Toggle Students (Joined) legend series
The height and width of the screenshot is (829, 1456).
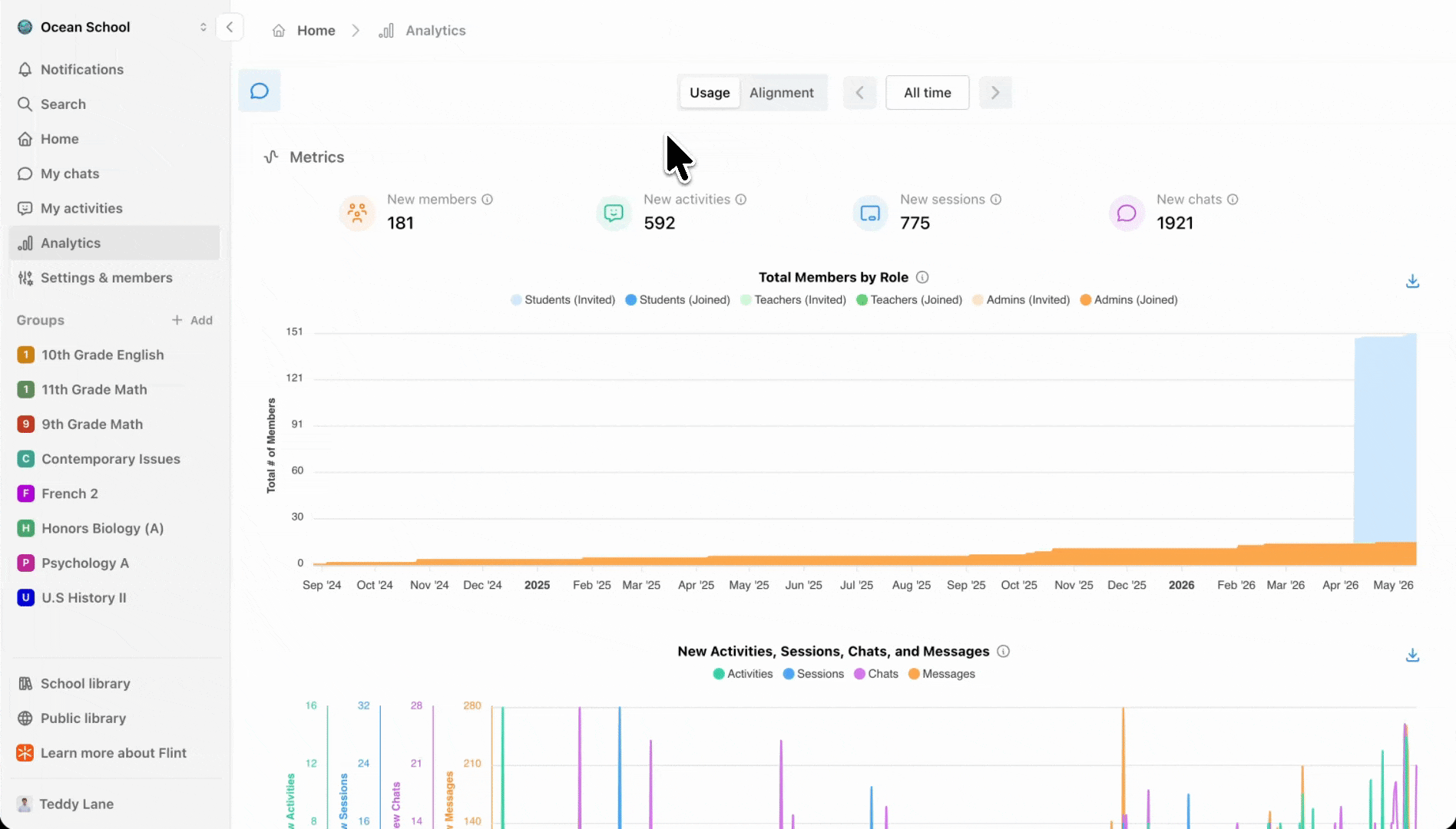(x=677, y=300)
